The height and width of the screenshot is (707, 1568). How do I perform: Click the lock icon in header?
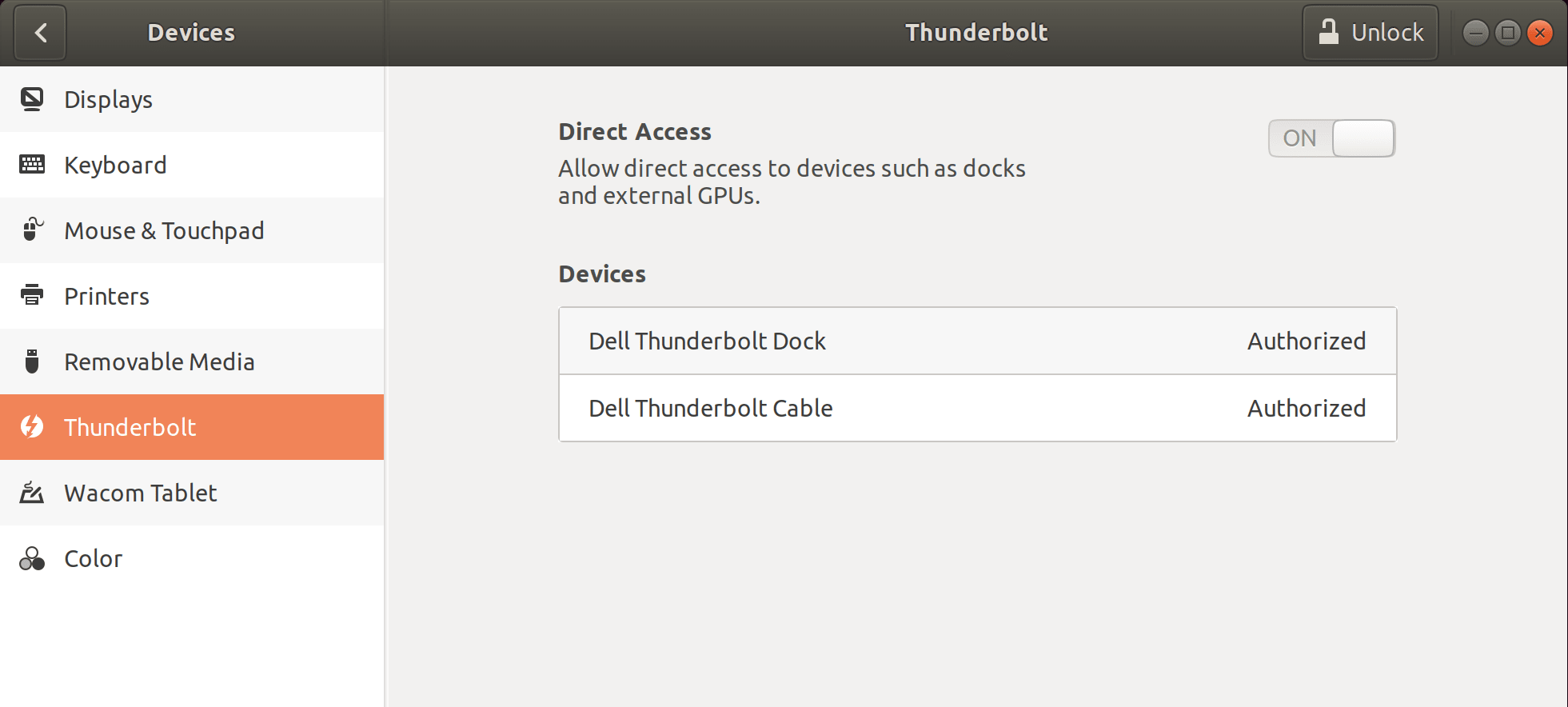click(1328, 32)
